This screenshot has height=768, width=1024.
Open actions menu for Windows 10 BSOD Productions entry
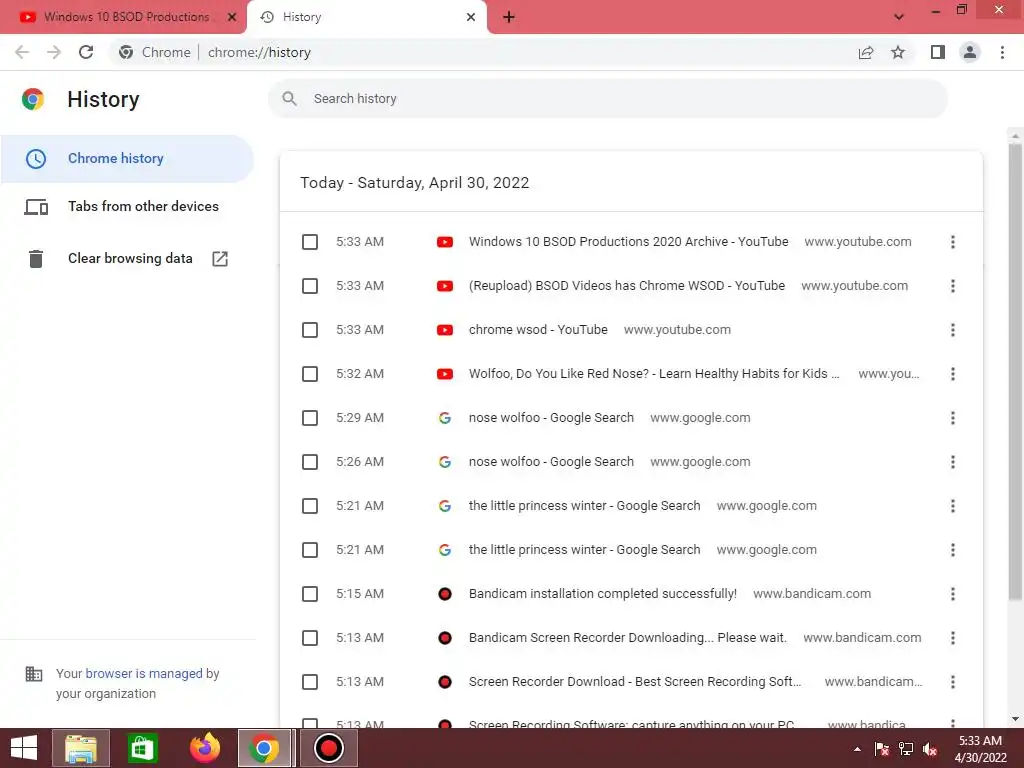[953, 242]
